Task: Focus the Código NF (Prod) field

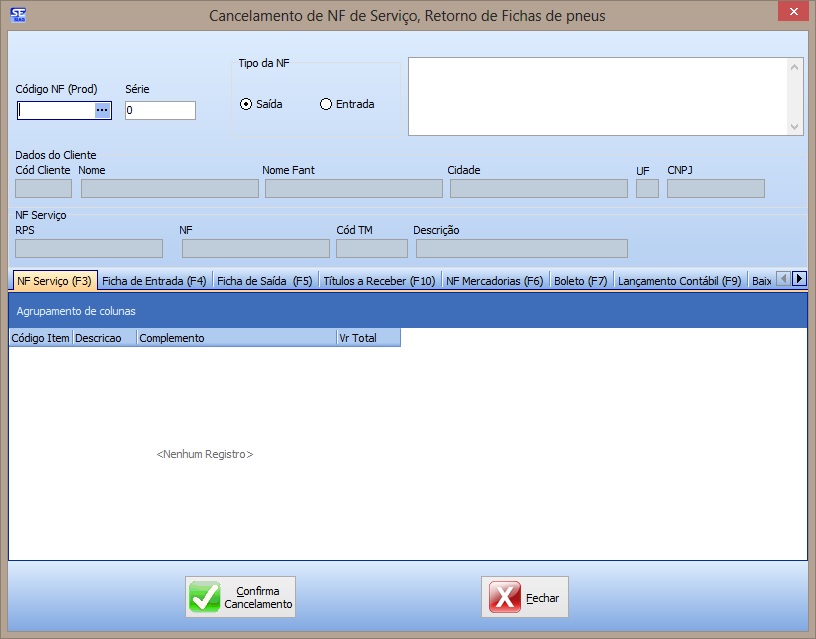Action: point(56,111)
